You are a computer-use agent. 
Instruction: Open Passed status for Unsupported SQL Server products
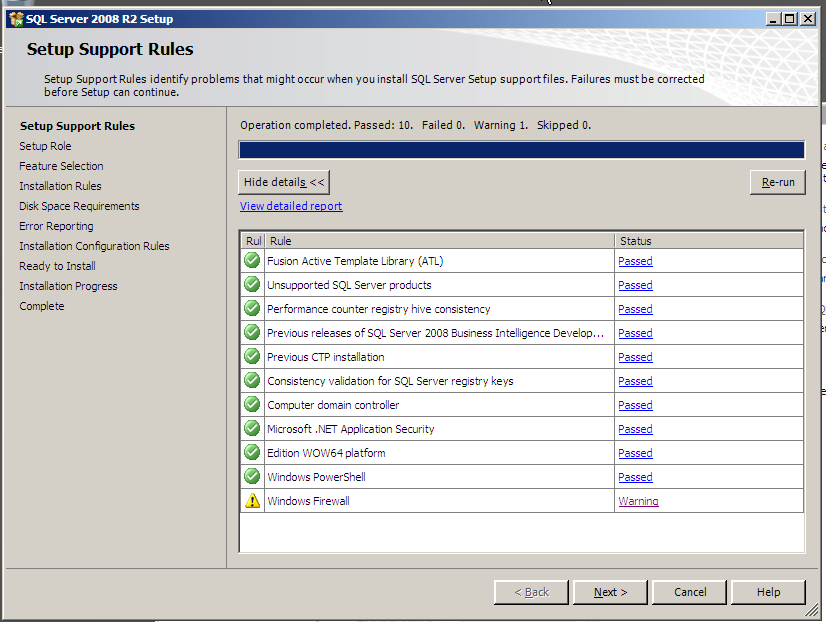pyautogui.click(x=635, y=285)
